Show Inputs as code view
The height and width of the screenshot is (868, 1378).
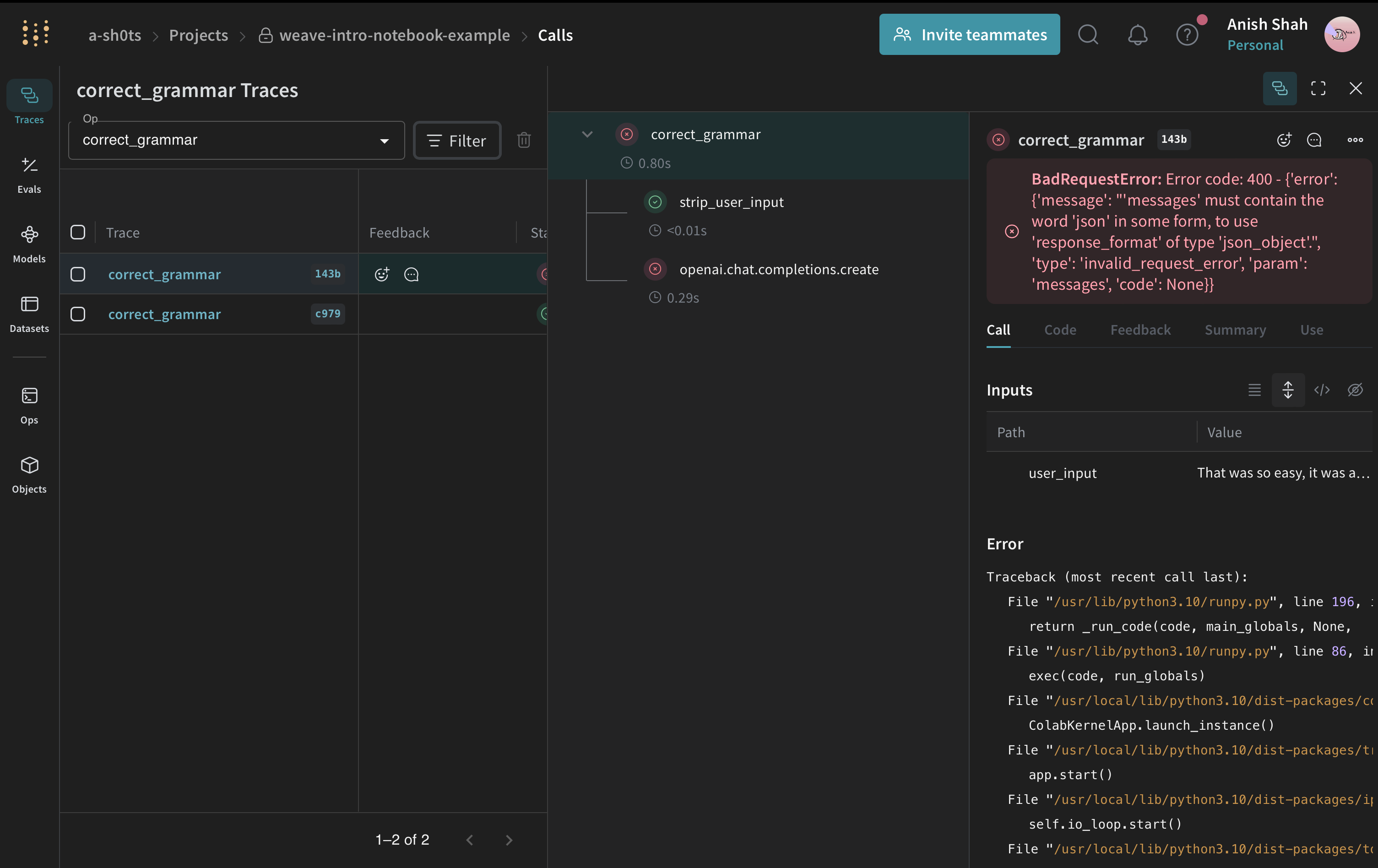pyautogui.click(x=1321, y=390)
